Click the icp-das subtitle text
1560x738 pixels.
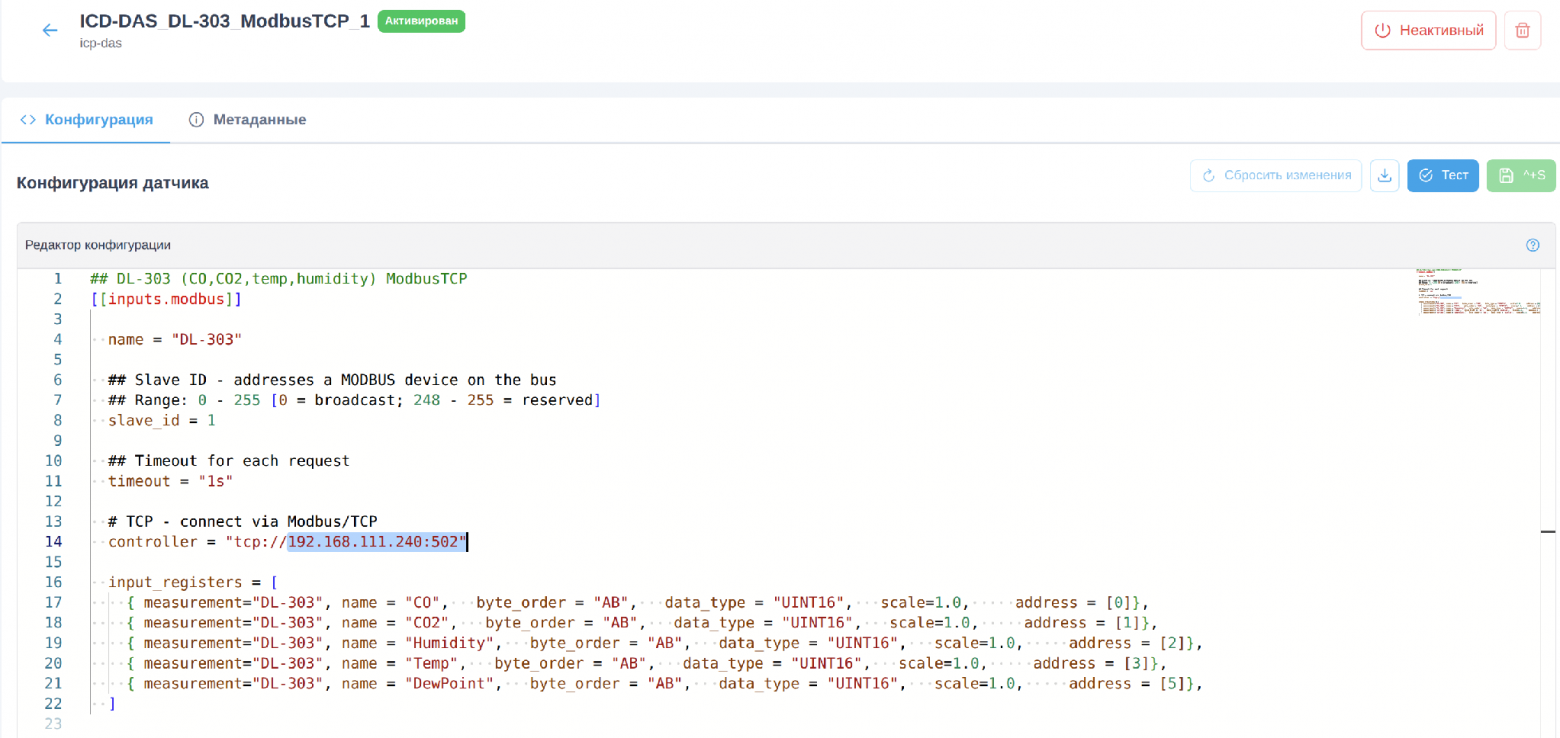[101, 43]
